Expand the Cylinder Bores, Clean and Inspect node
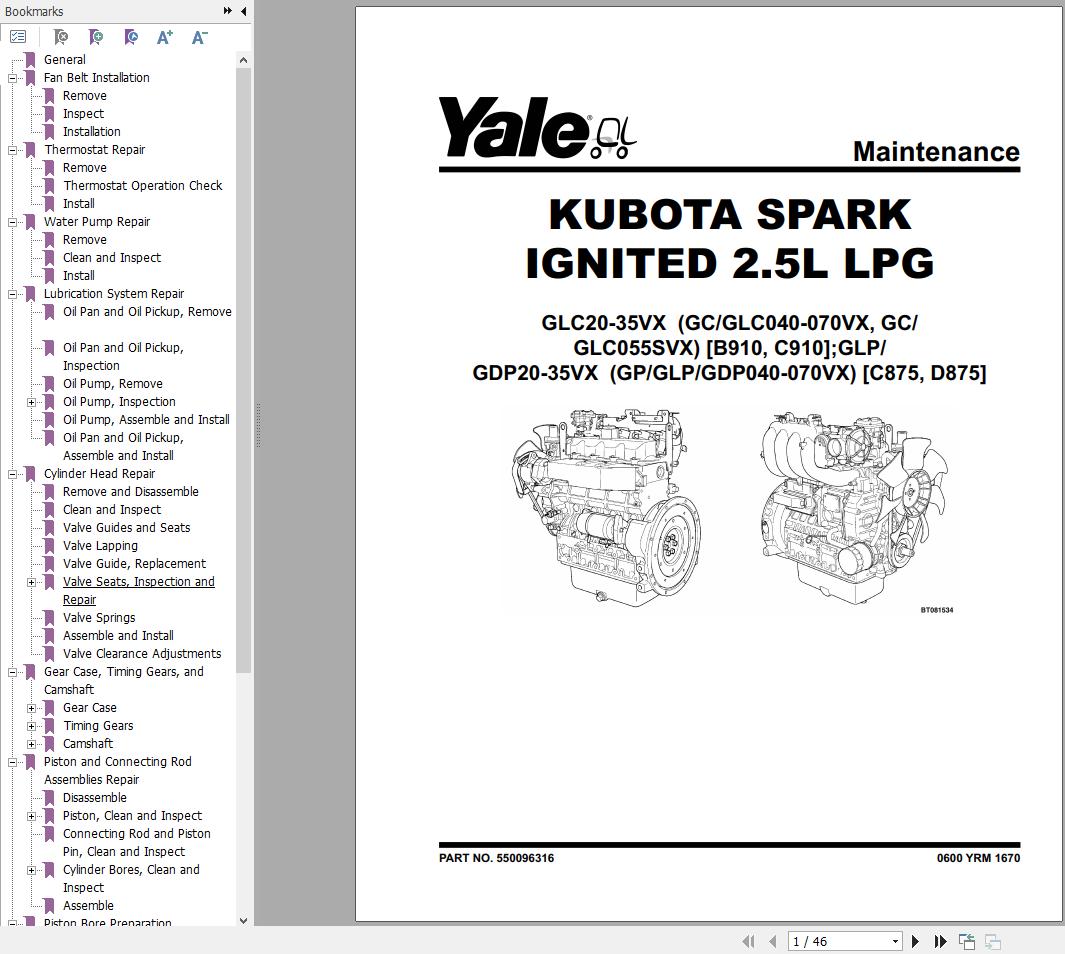 [x=31, y=870]
